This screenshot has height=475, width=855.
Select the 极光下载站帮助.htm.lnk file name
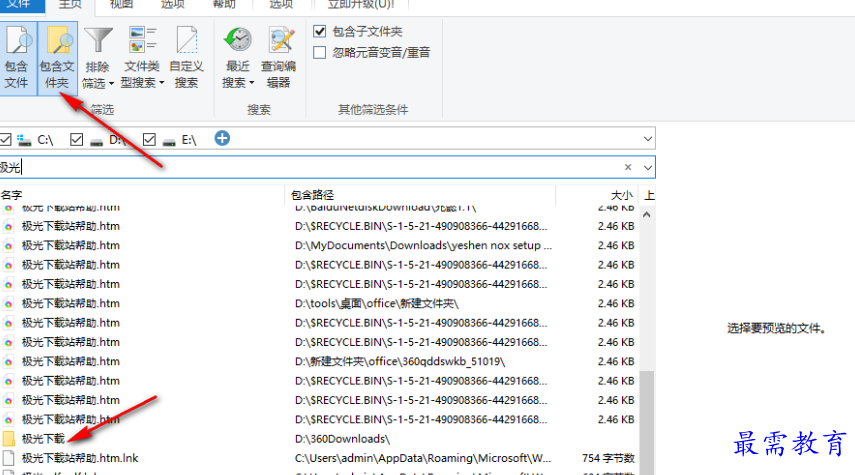coord(80,458)
